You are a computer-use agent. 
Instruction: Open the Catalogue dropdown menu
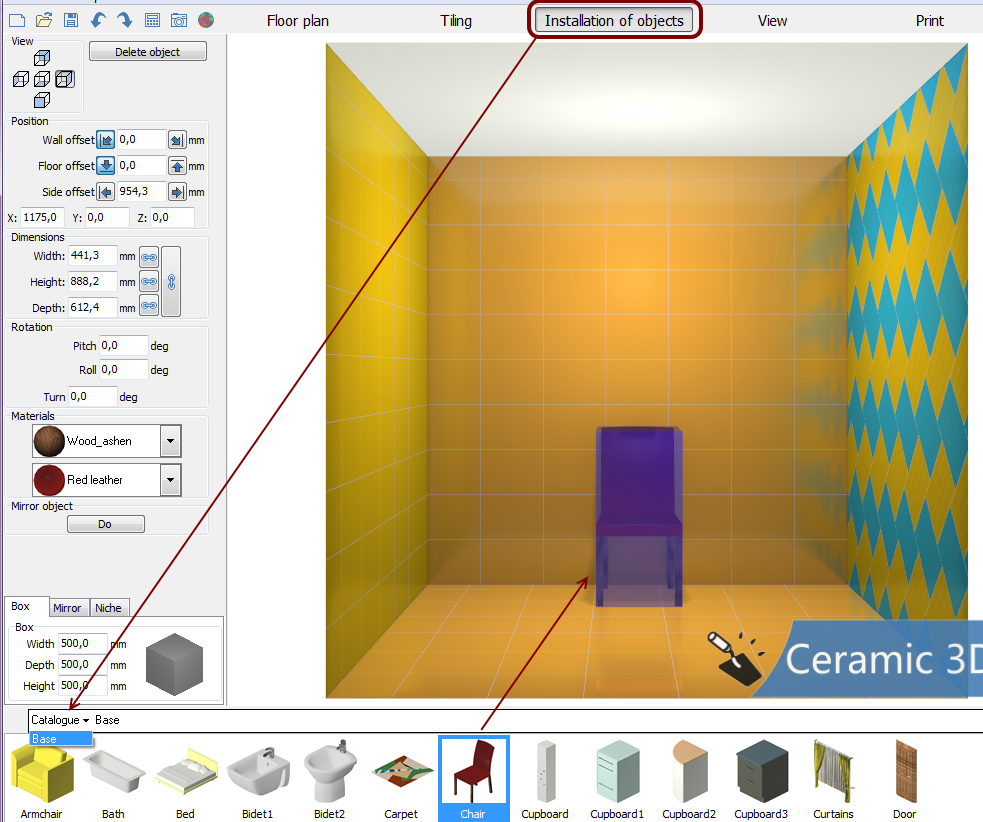(60, 720)
